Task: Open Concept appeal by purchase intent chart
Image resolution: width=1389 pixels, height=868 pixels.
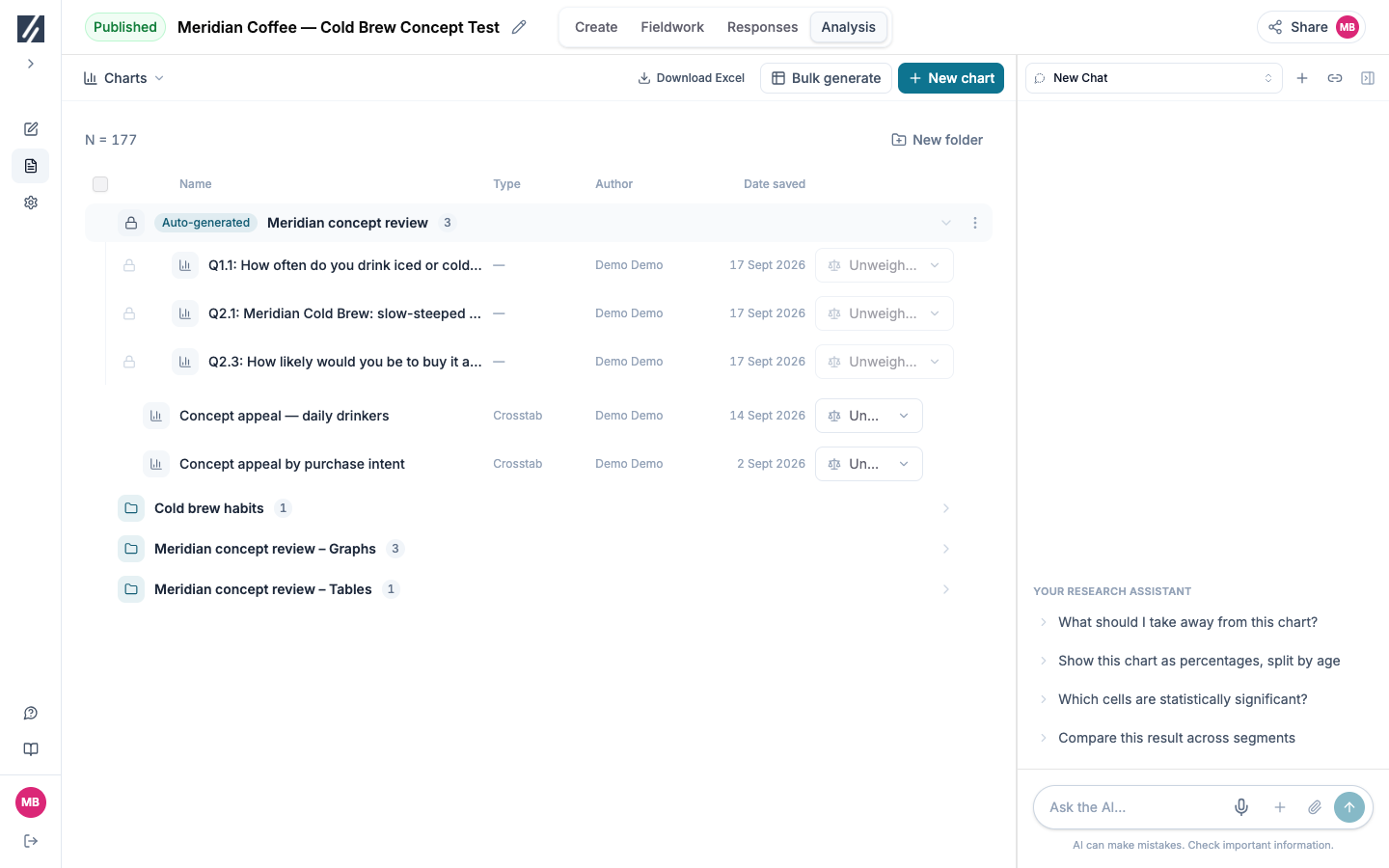Action: [292, 464]
